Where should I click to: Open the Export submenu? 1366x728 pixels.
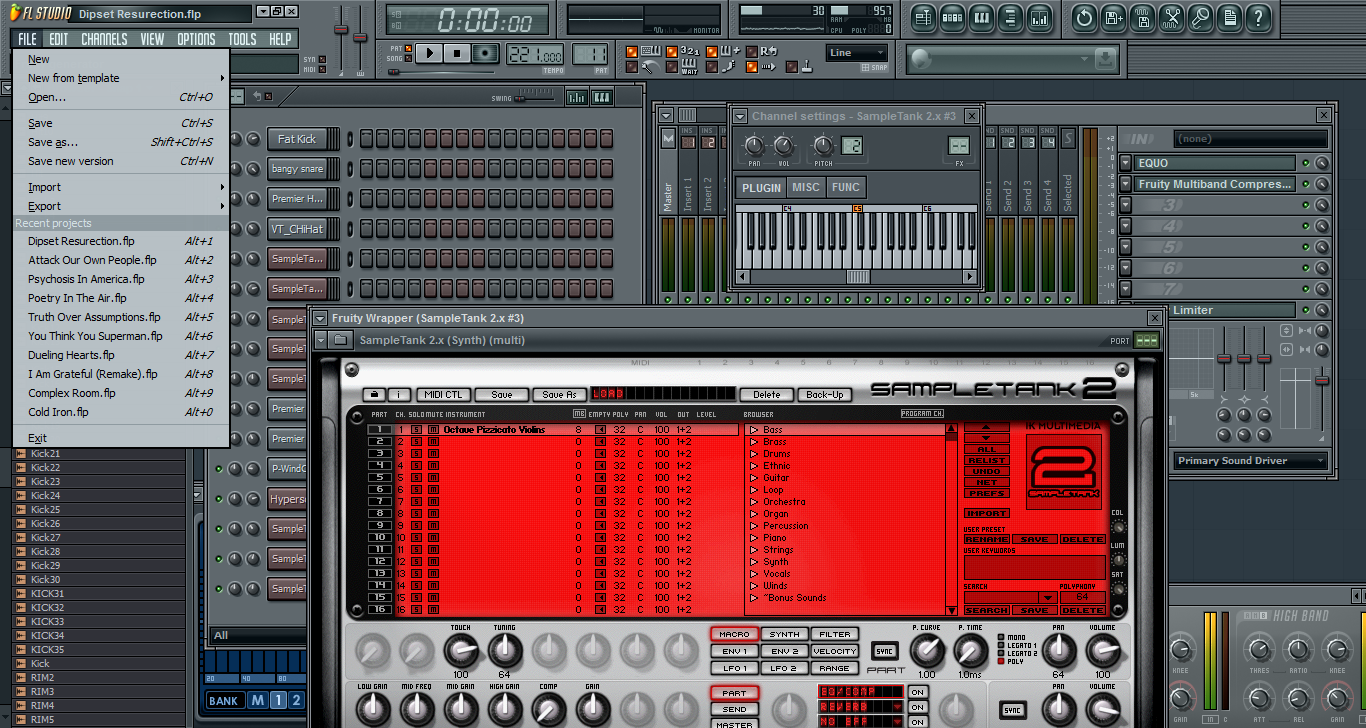[121, 206]
